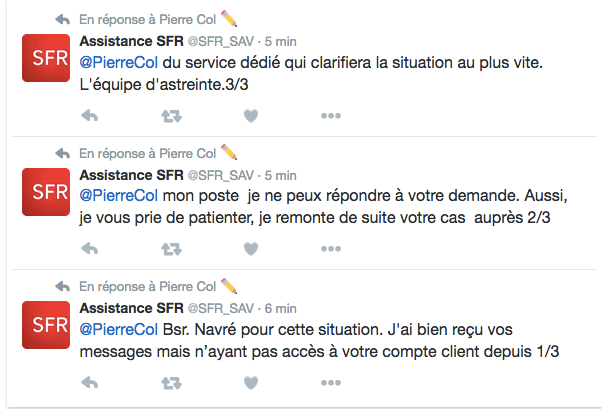Open more options on tweet 3/3

click(x=331, y=116)
